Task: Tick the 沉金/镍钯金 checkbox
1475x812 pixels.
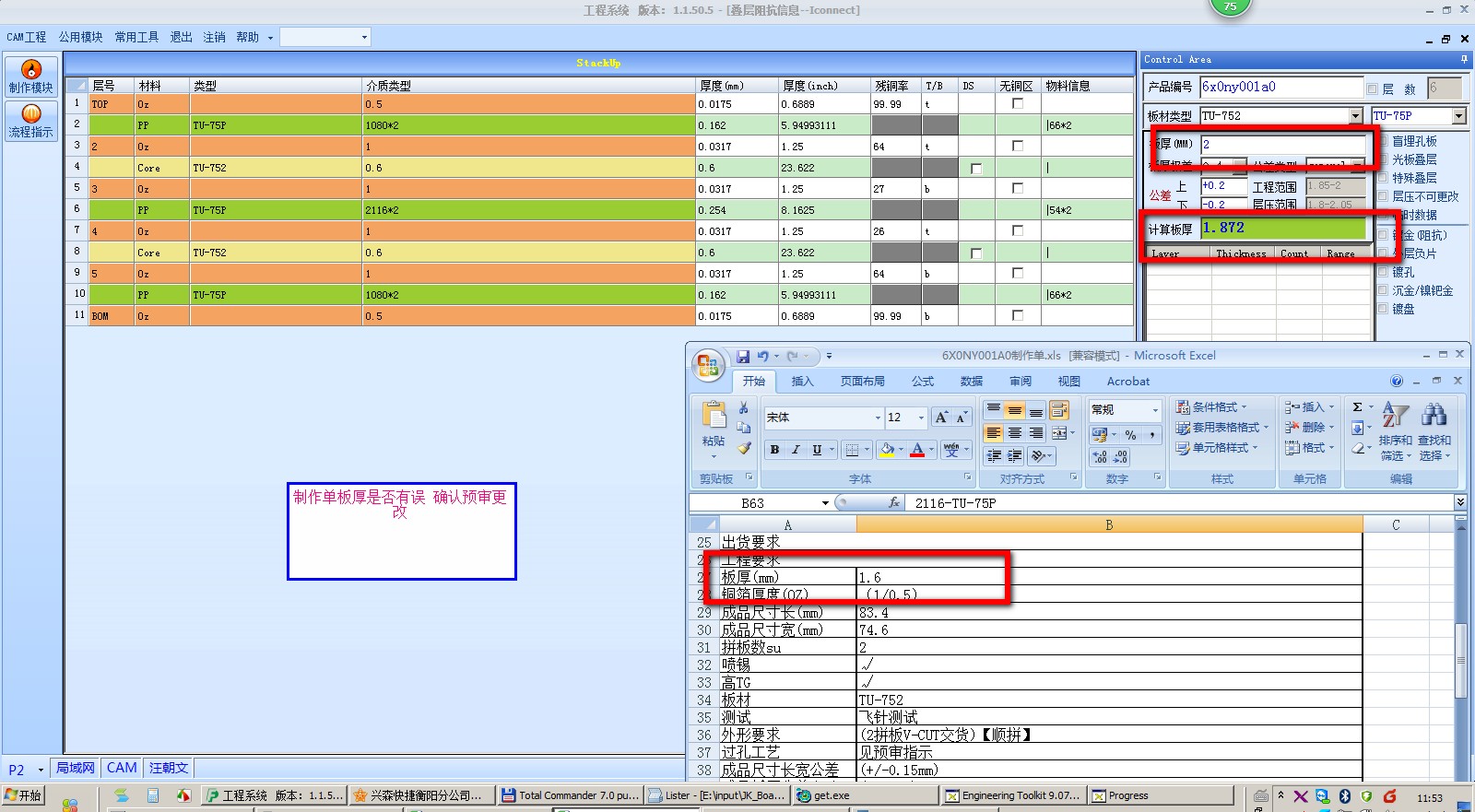Action: 1383,290
